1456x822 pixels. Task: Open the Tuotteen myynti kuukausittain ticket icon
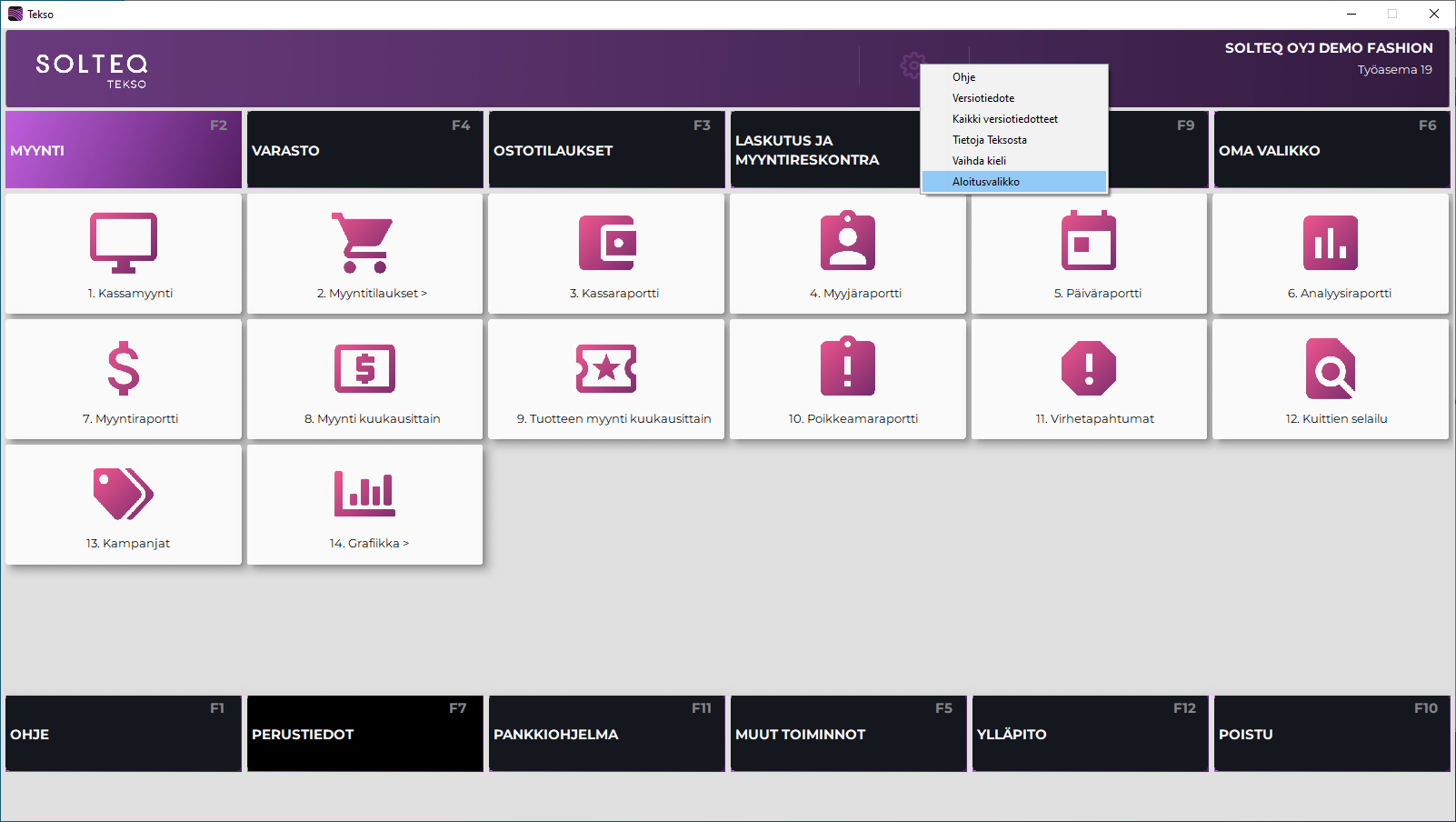606,368
